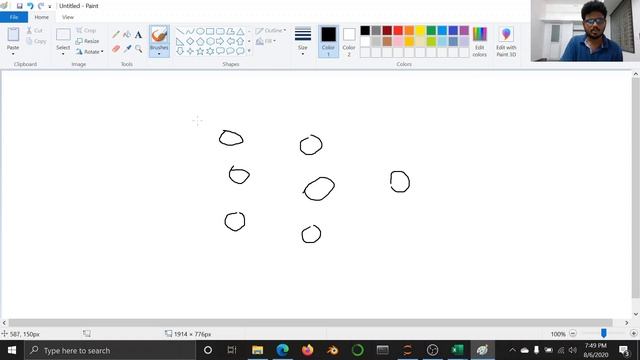640x360 pixels.
Task: Pick the red color swatch
Action: pos(398,31)
